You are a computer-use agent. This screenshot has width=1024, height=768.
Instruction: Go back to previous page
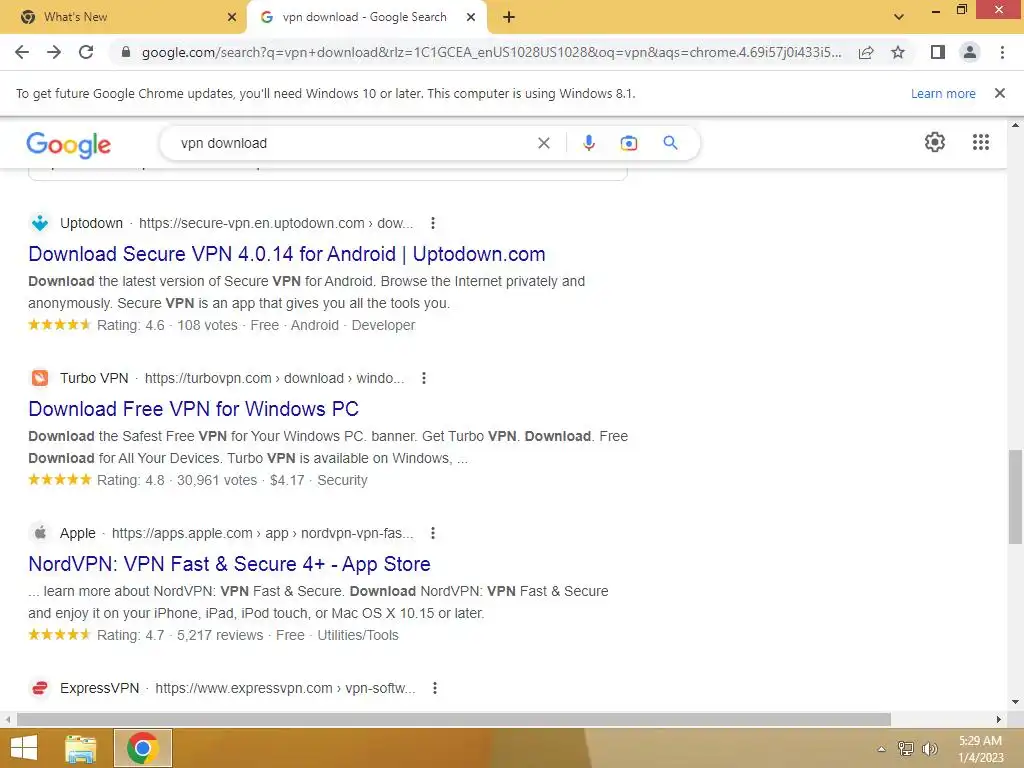click(22, 52)
